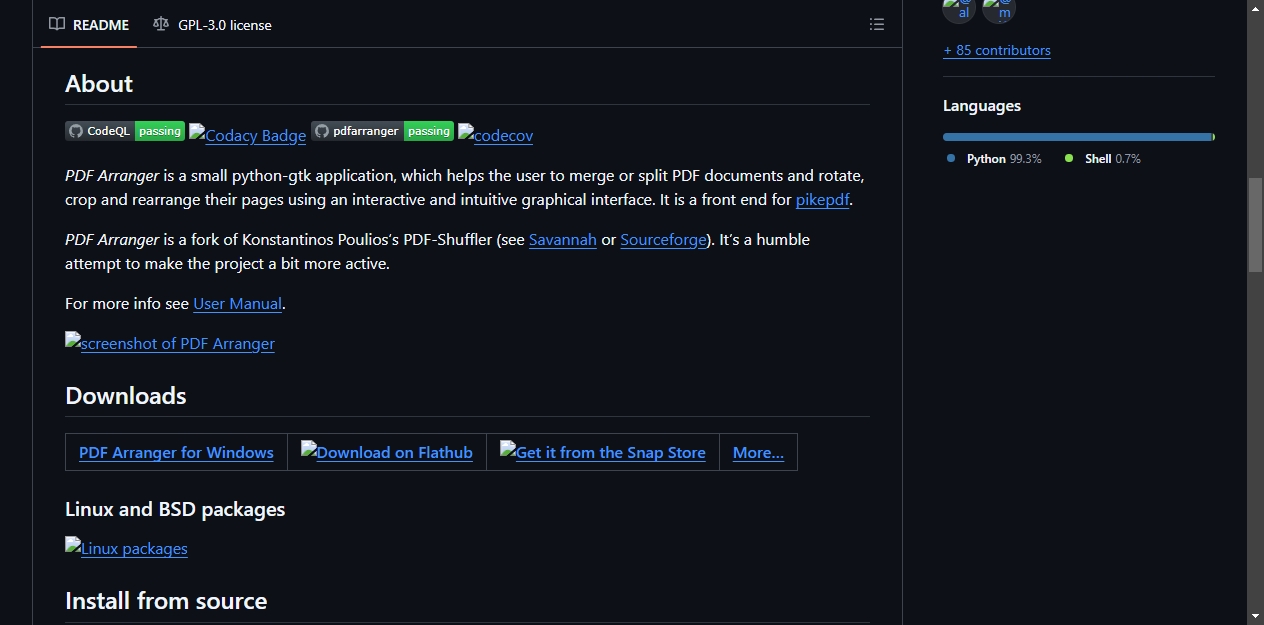Click the second contributor avatar
1264x625 pixels.
point(999,10)
